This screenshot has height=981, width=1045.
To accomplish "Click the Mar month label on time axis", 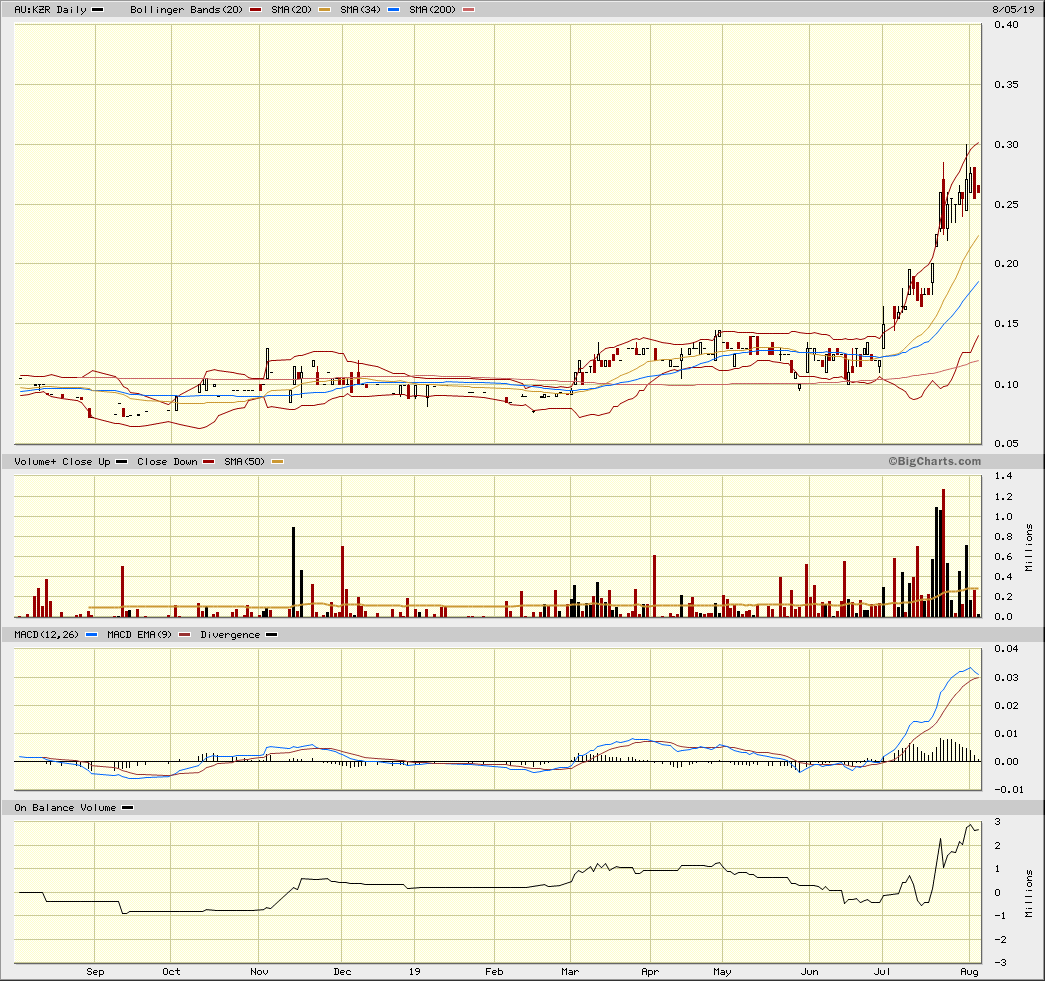I will [x=570, y=972].
